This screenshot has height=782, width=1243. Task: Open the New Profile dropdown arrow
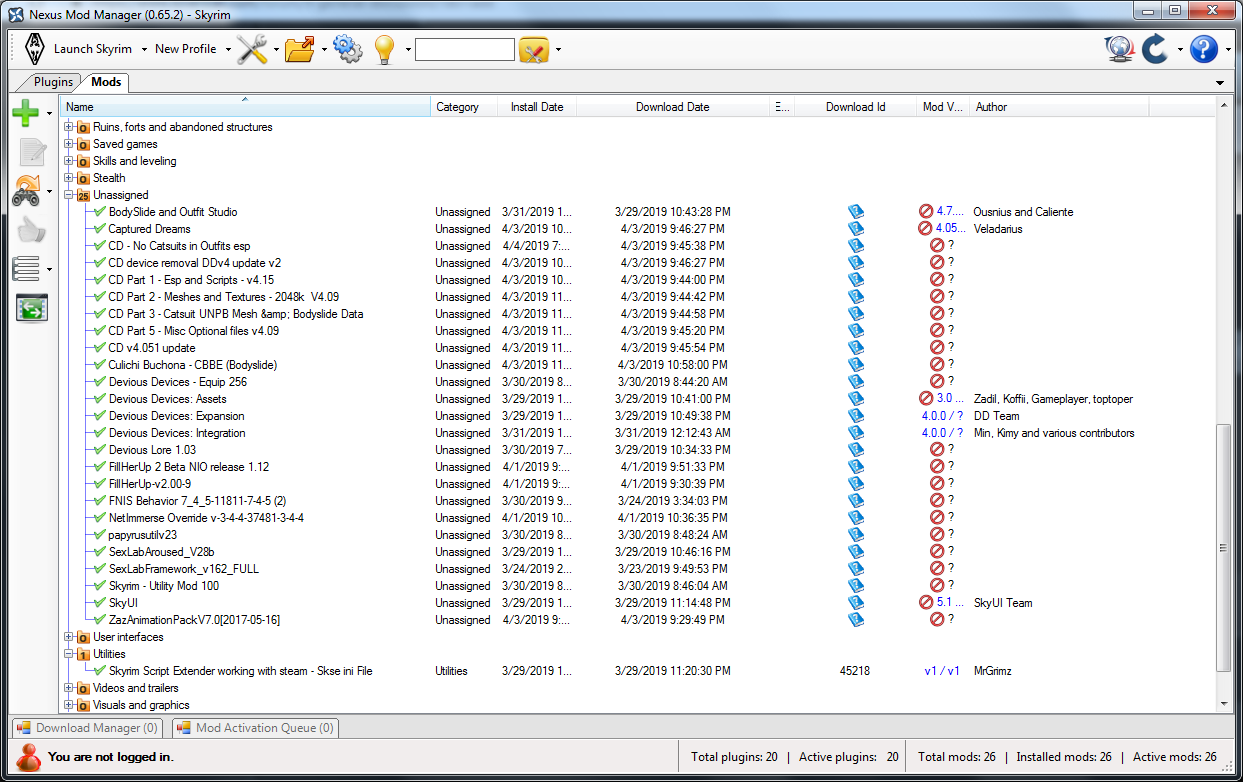pos(228,49)
